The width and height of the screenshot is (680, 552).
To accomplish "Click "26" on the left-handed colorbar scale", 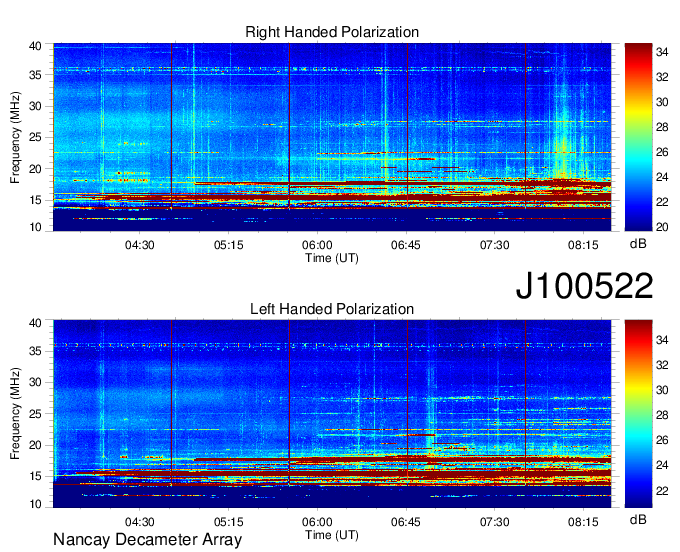I will tap(662, 441).
